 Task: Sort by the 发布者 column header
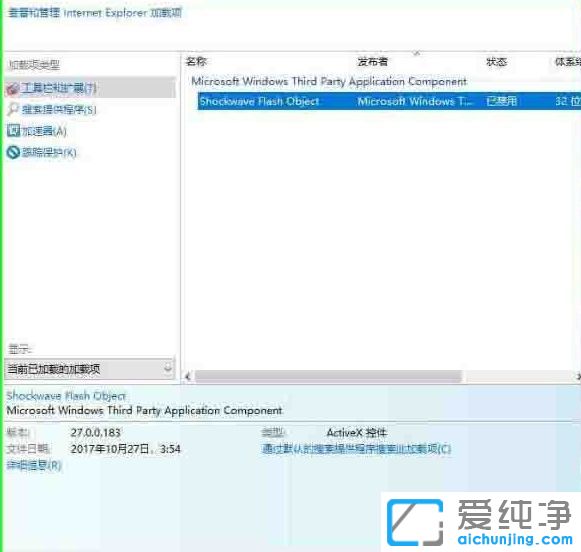click(x=372, y=61)
